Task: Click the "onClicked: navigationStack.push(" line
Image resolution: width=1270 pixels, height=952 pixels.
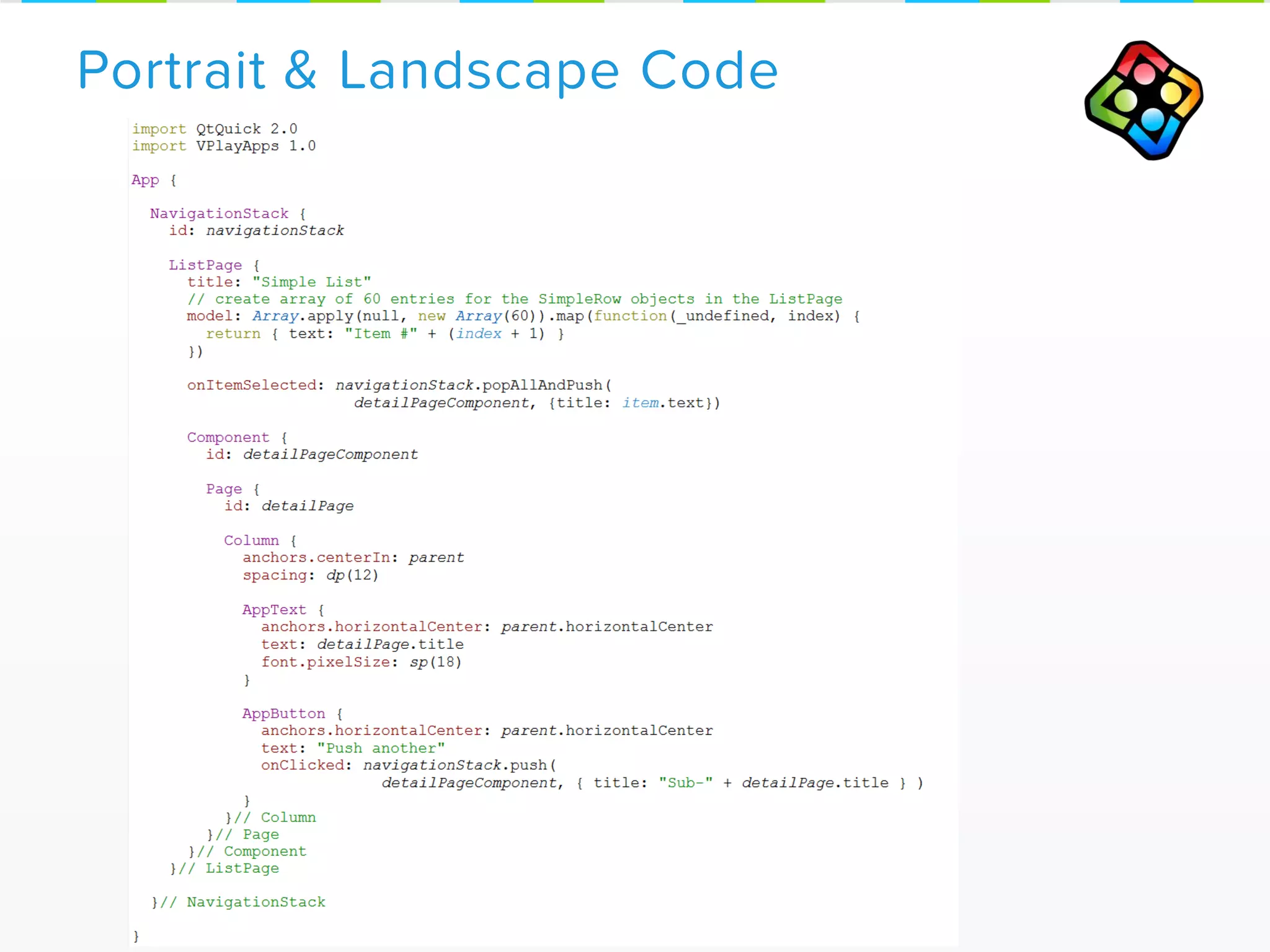Action: pyautogui.click(x=409, y=765)
